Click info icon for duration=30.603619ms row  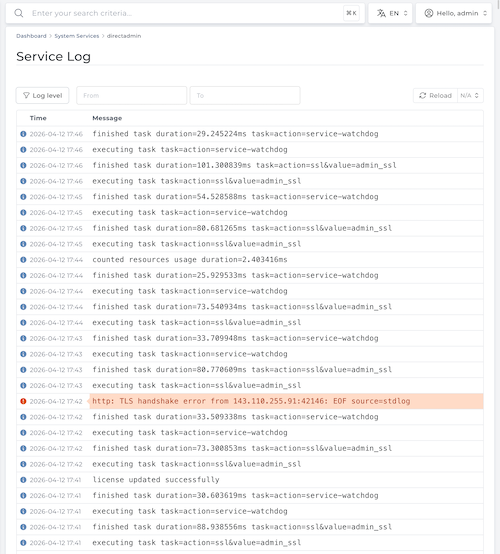tap(23, 495)
